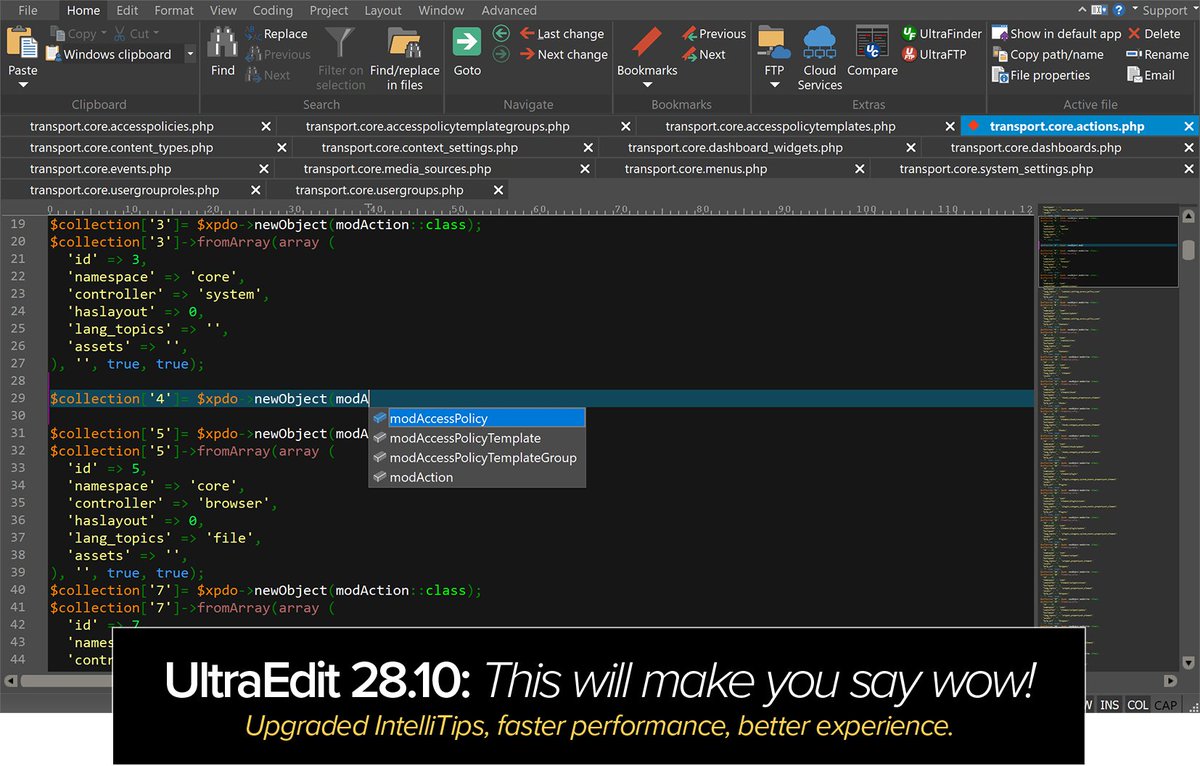Screen dimensions: 1200x766
Task: Click the Paste clipboard icon
Action: (22, 44)
